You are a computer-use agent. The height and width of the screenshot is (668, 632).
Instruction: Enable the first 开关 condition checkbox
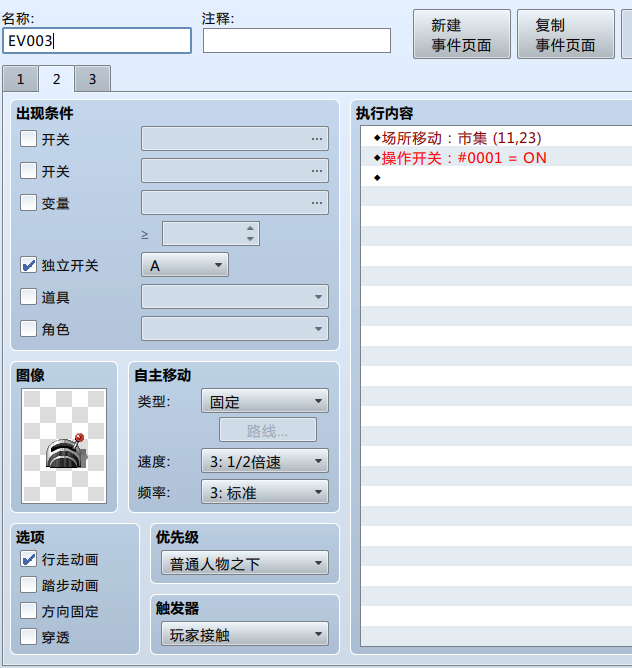[29, 139]
